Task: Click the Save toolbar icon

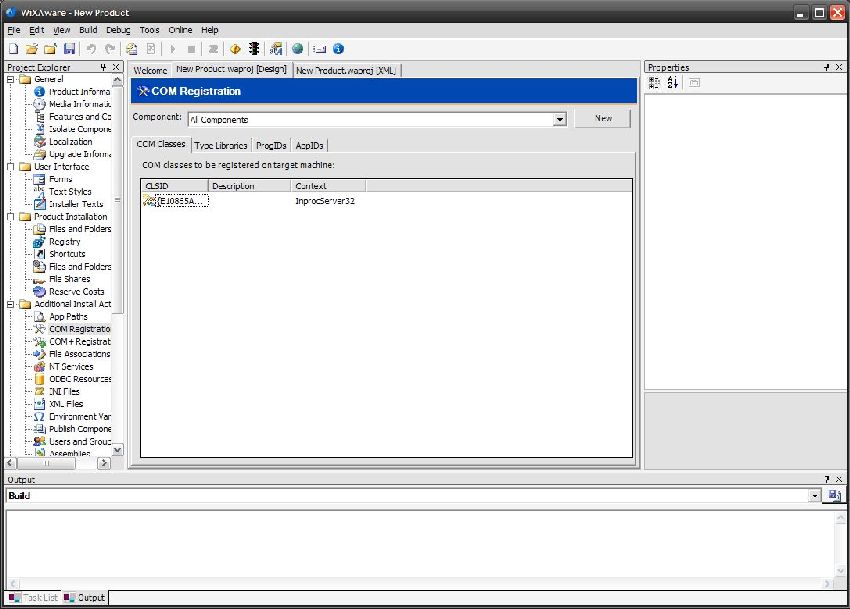Action: coord(69,49)
